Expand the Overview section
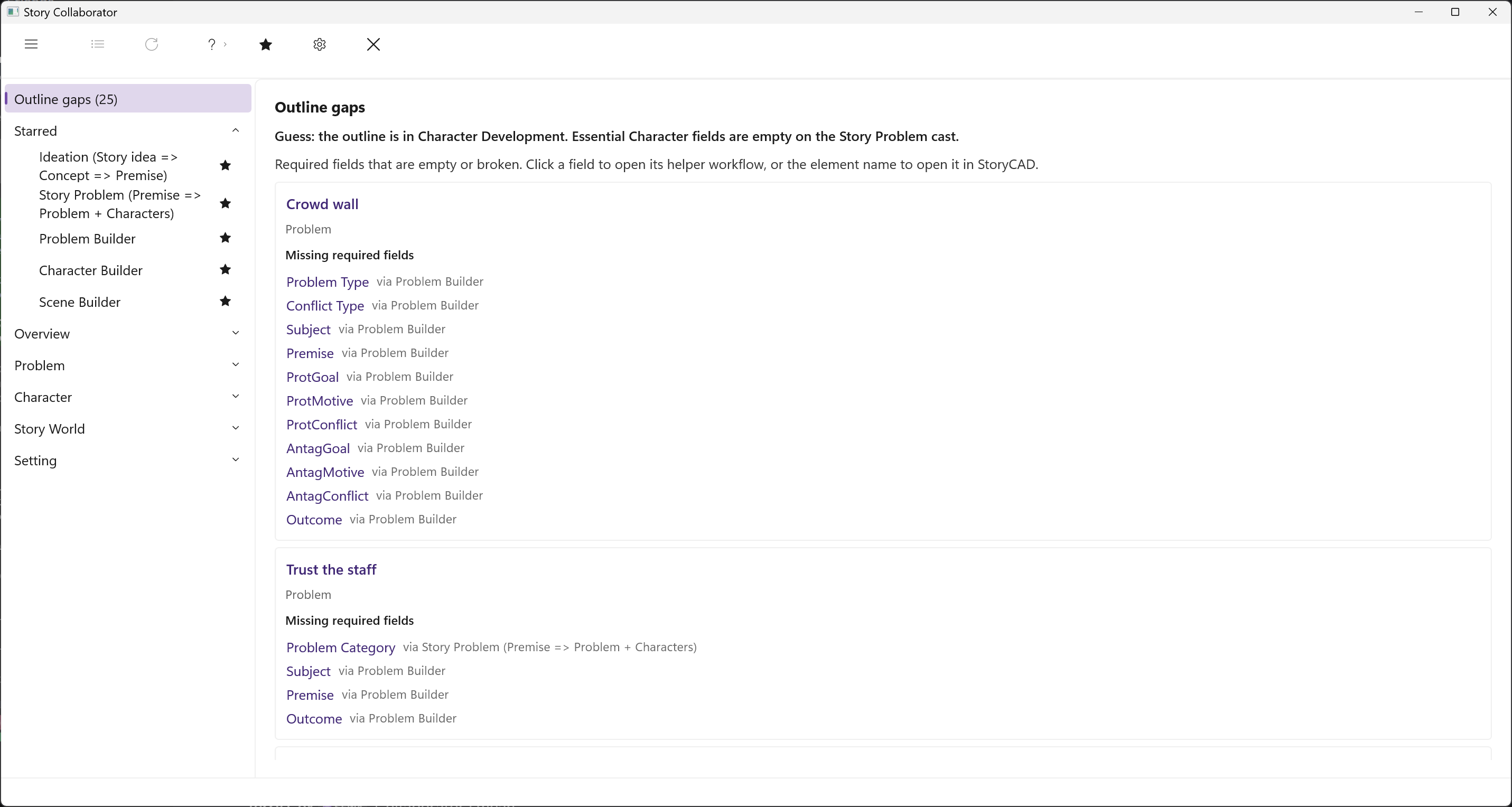The height and width of the screenshot is (807, 1512). coord(236,333)
